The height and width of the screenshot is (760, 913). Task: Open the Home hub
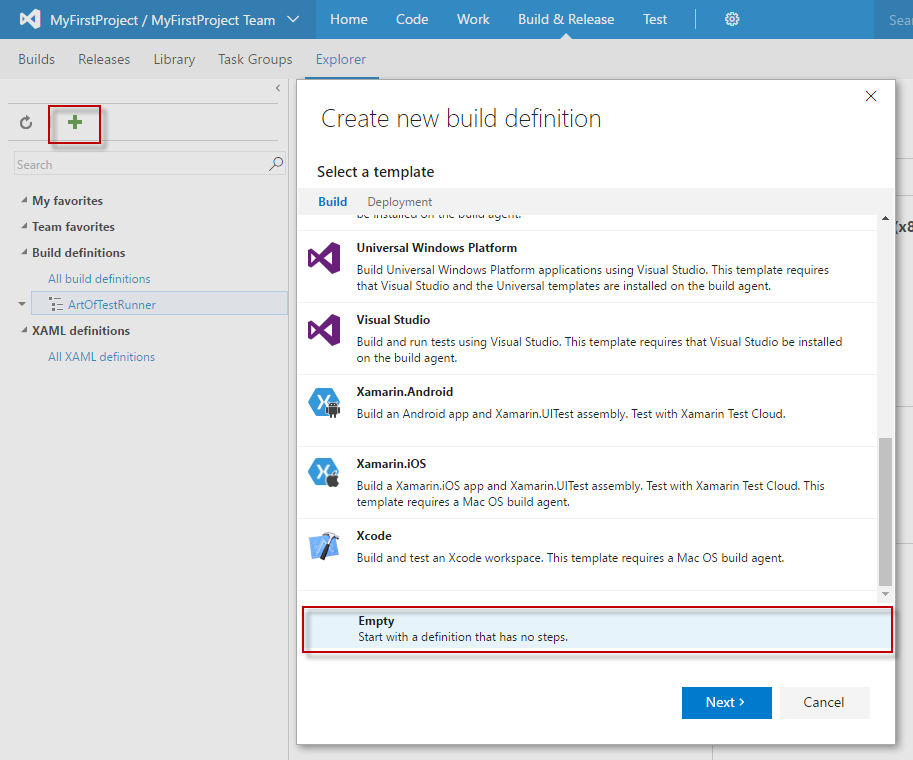[349, 19]
